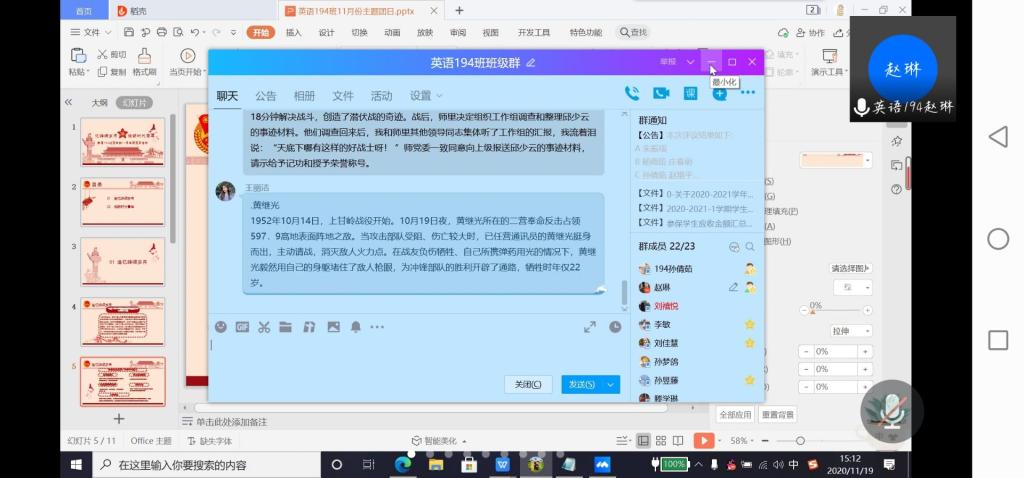Click the 全部应用 apply-to-all button
Screen dimensions: 1024x478
pos(735,414)
